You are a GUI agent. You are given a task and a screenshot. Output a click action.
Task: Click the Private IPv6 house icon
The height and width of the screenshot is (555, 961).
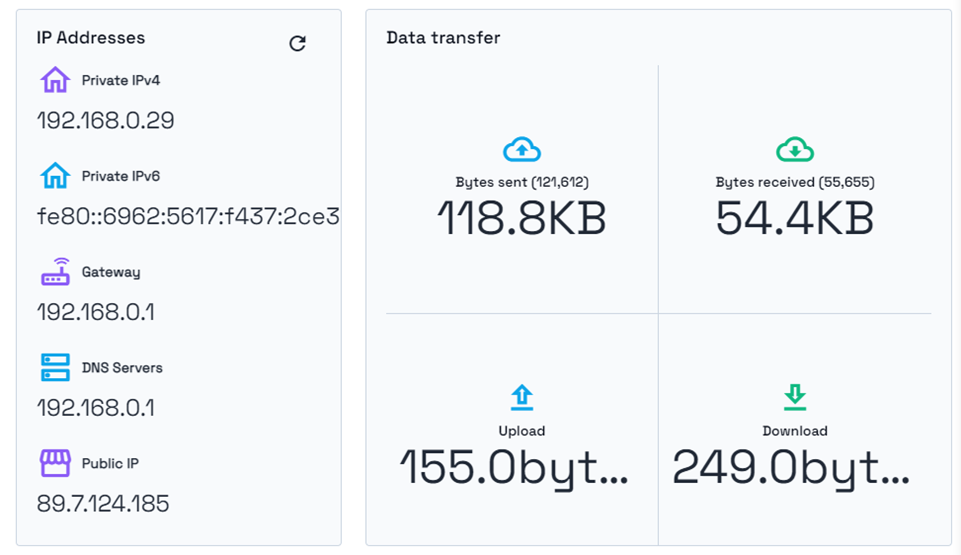[x=55, y=175]
